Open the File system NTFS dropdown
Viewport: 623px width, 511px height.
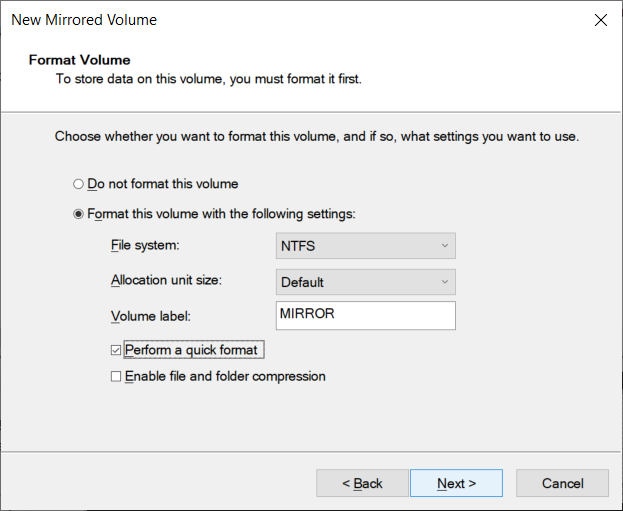tap(366, 246)
